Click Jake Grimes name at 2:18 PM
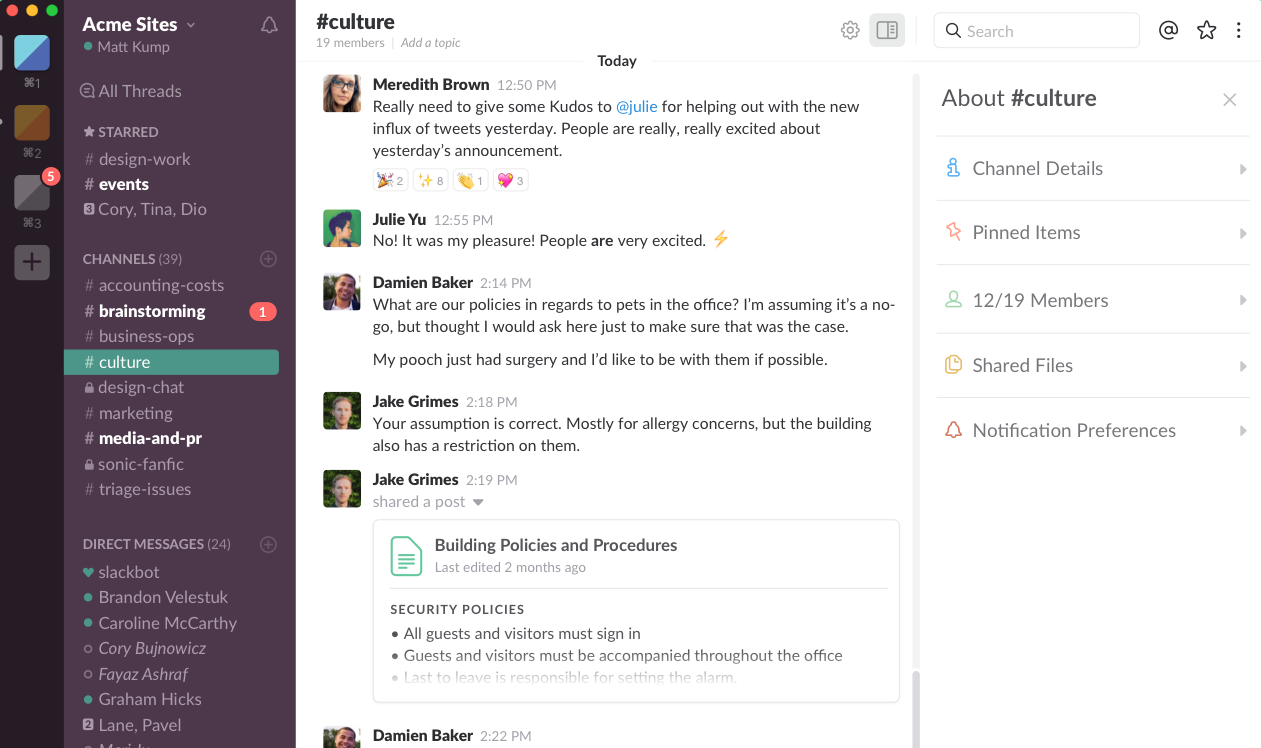Viewport: 1261px width, 748px height. click(415, 402)
